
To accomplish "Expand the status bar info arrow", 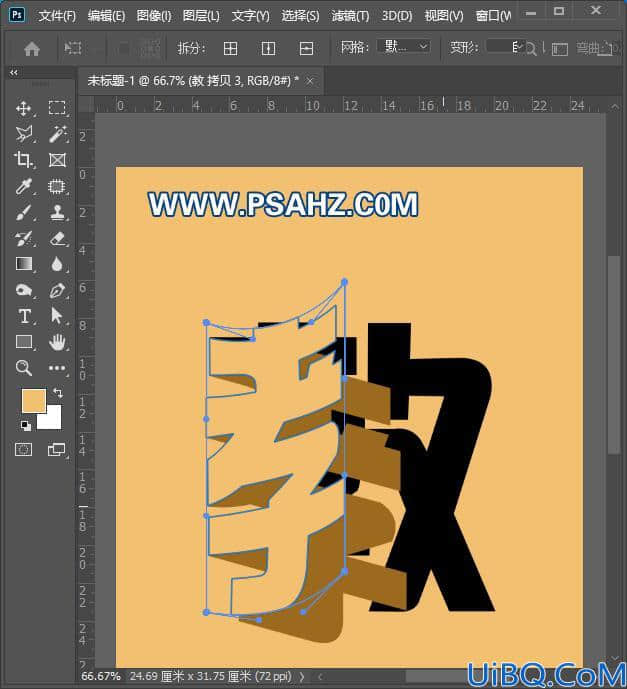I will [x=302, y=677].
